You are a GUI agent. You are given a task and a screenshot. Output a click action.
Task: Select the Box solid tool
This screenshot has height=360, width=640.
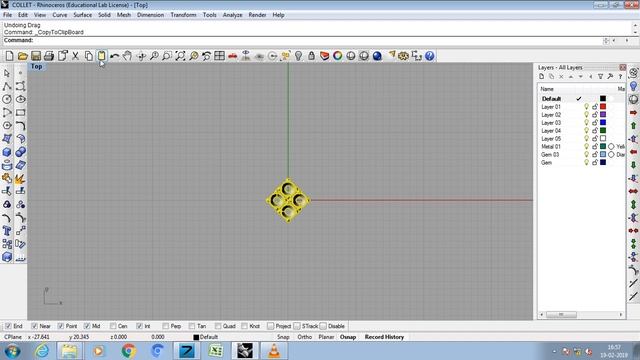click(x=7, y=152)
